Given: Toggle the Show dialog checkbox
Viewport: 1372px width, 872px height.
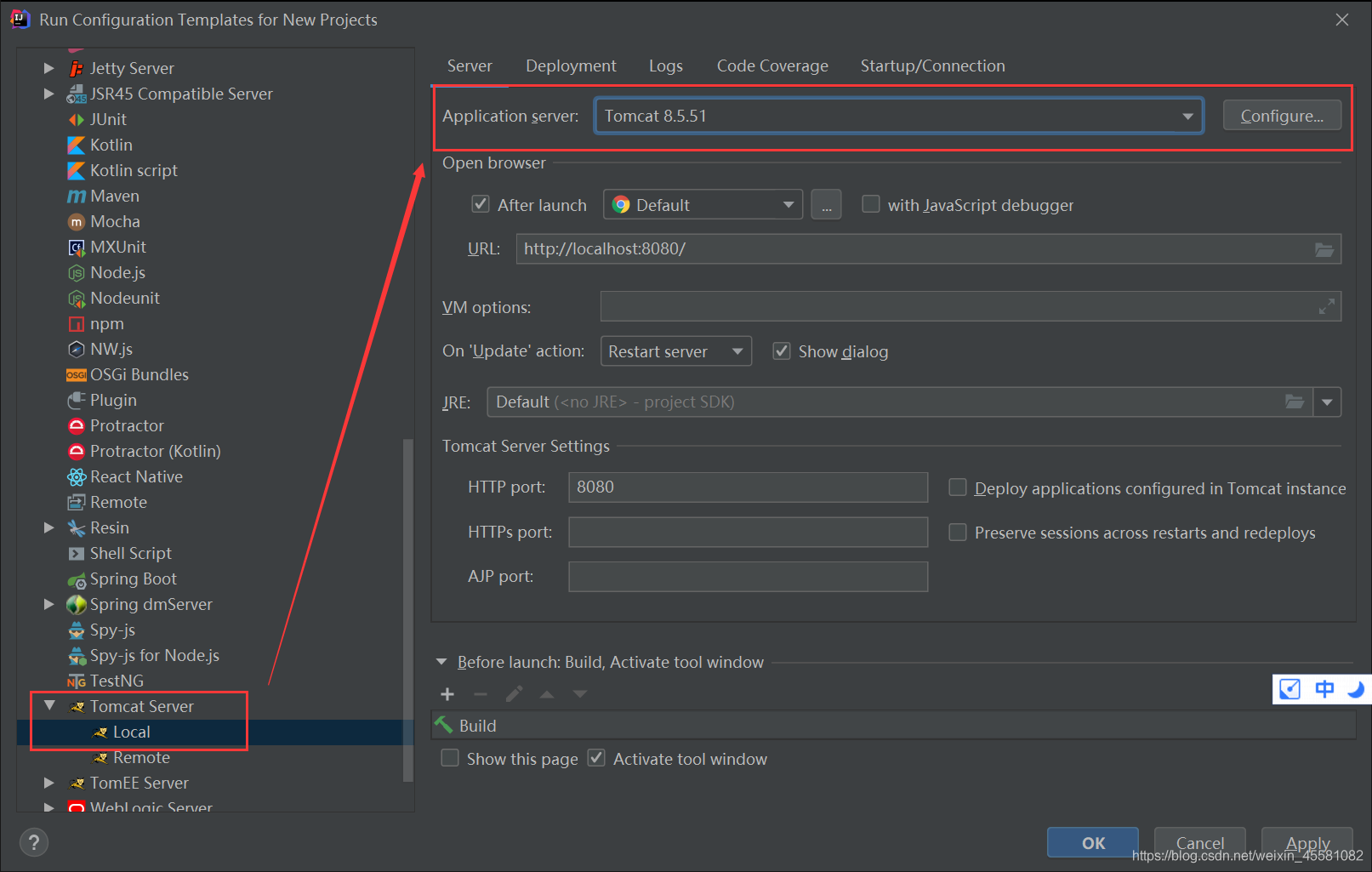Looking at the screenshot, I should [781, 351].
